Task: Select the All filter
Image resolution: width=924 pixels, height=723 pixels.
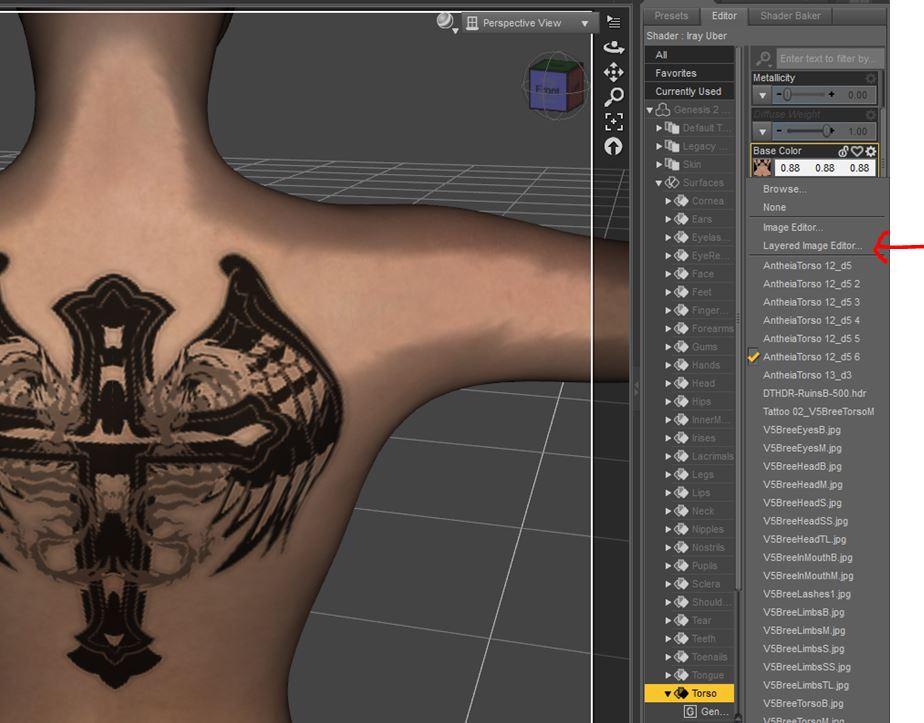Action: (689, 55)
